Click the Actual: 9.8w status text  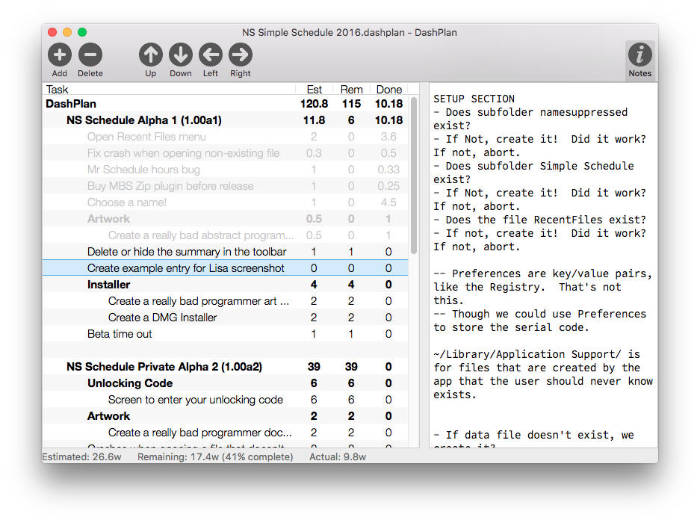[338, 457]
